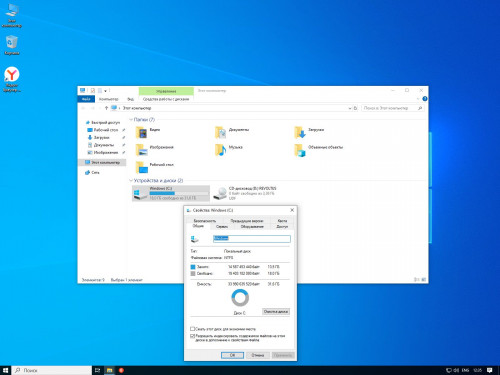Select Рабочий стол in navigation pane

coord(103,130)
